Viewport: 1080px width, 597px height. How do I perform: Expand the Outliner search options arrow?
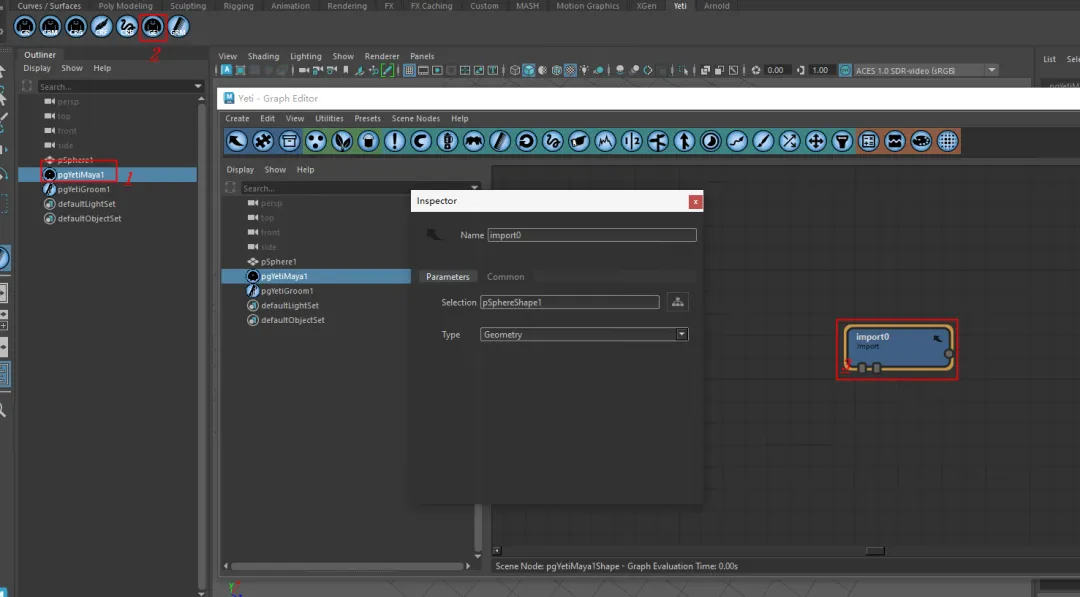(198, 87)
